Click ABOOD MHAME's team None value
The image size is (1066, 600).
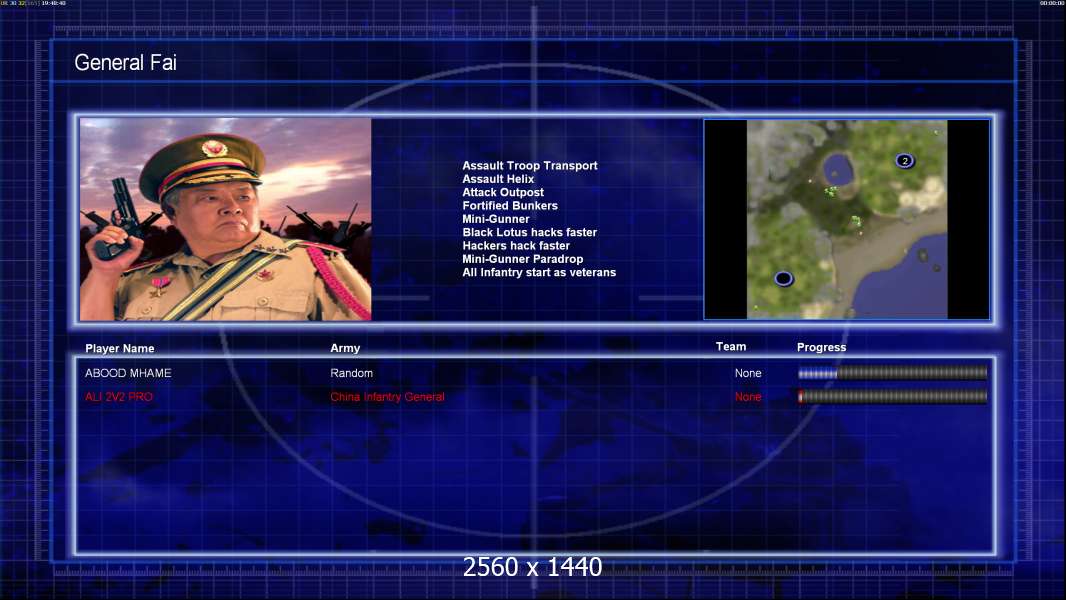[x=748, y=373]
